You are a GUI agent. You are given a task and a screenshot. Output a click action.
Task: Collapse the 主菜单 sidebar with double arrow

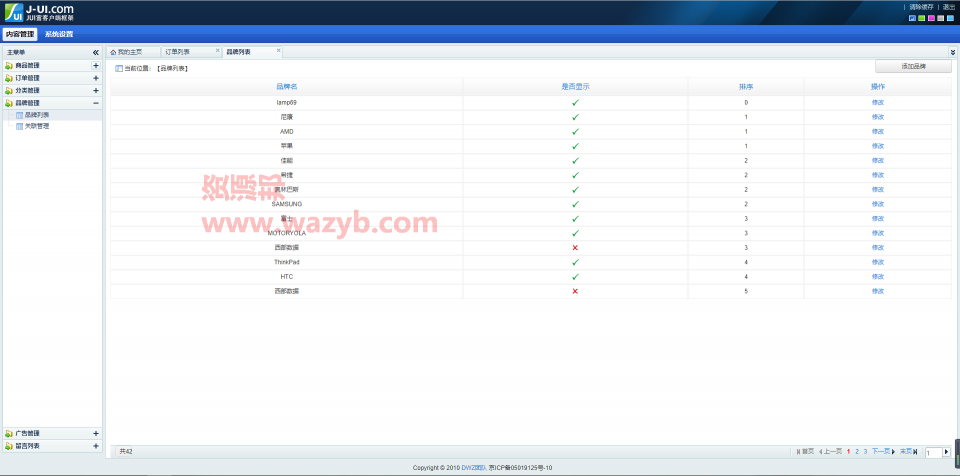pos(96,53)
